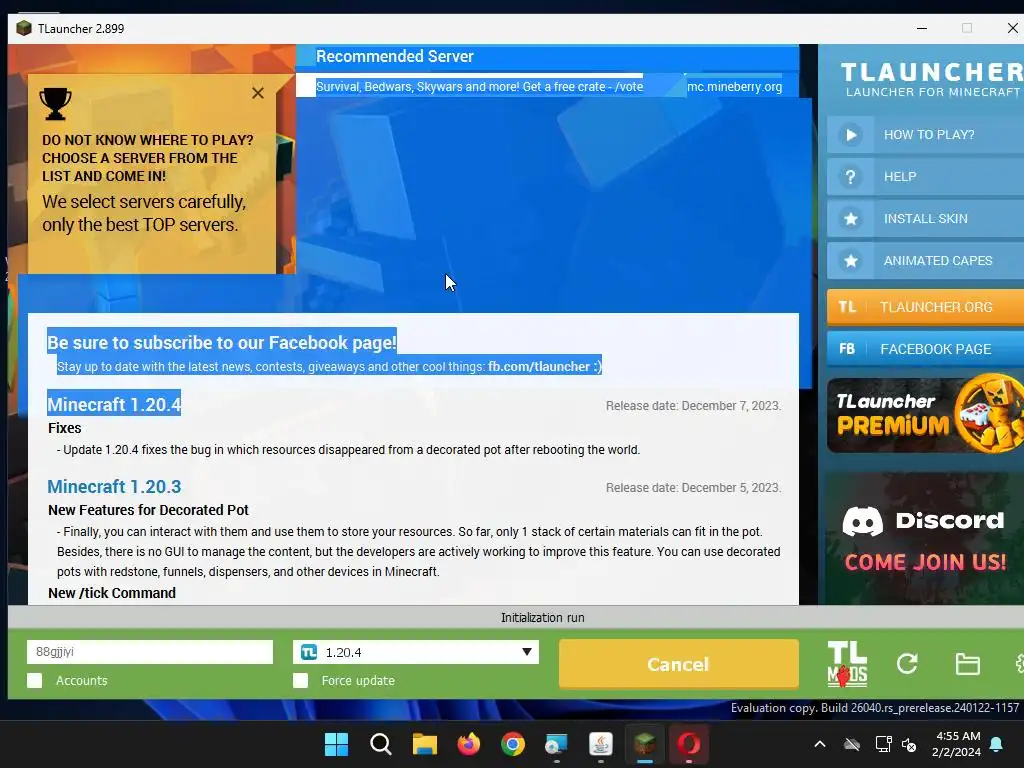Click the trophy icon in tip popup
The width and height of the screenshot is (1024, 768).
point(56,104)
